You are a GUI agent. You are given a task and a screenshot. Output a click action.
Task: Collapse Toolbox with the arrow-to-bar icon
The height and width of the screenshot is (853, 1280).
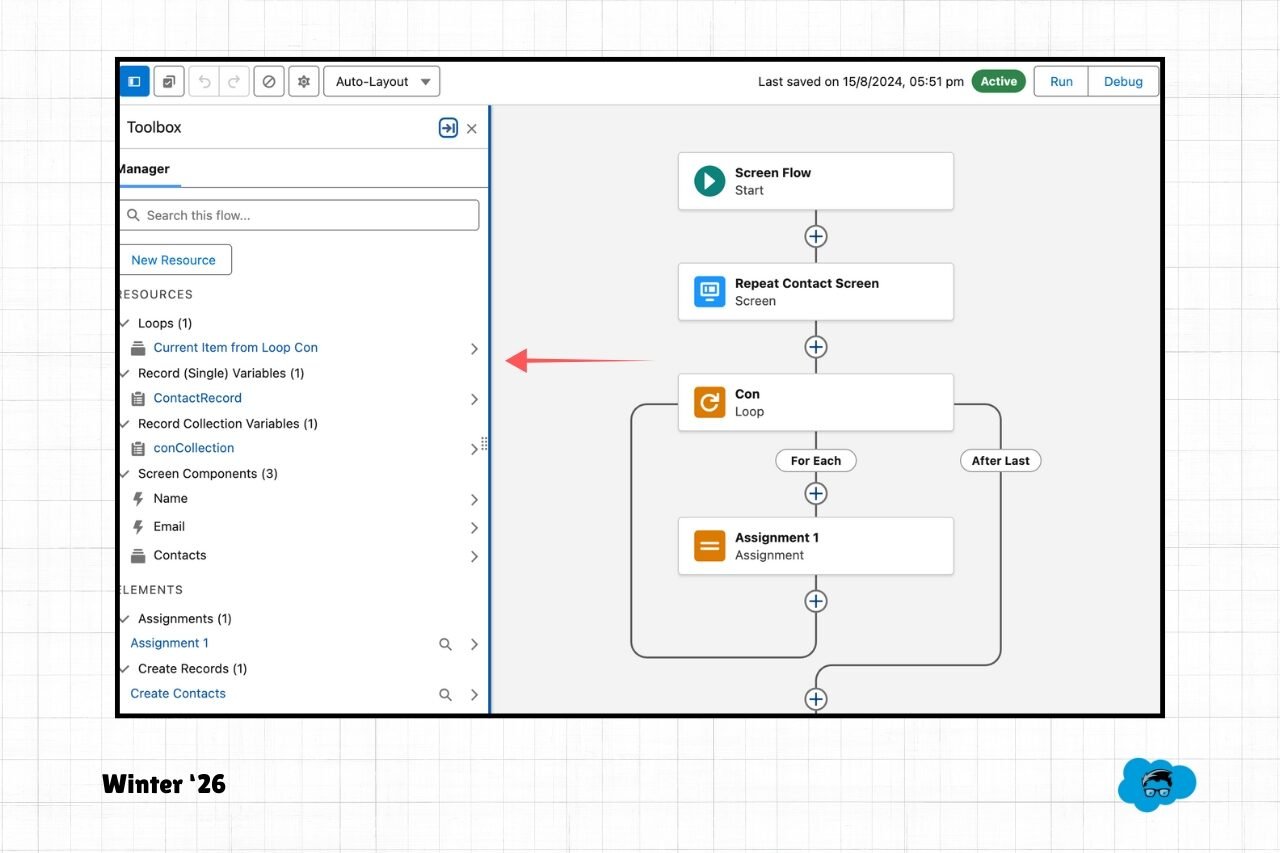tap(448, 128)
